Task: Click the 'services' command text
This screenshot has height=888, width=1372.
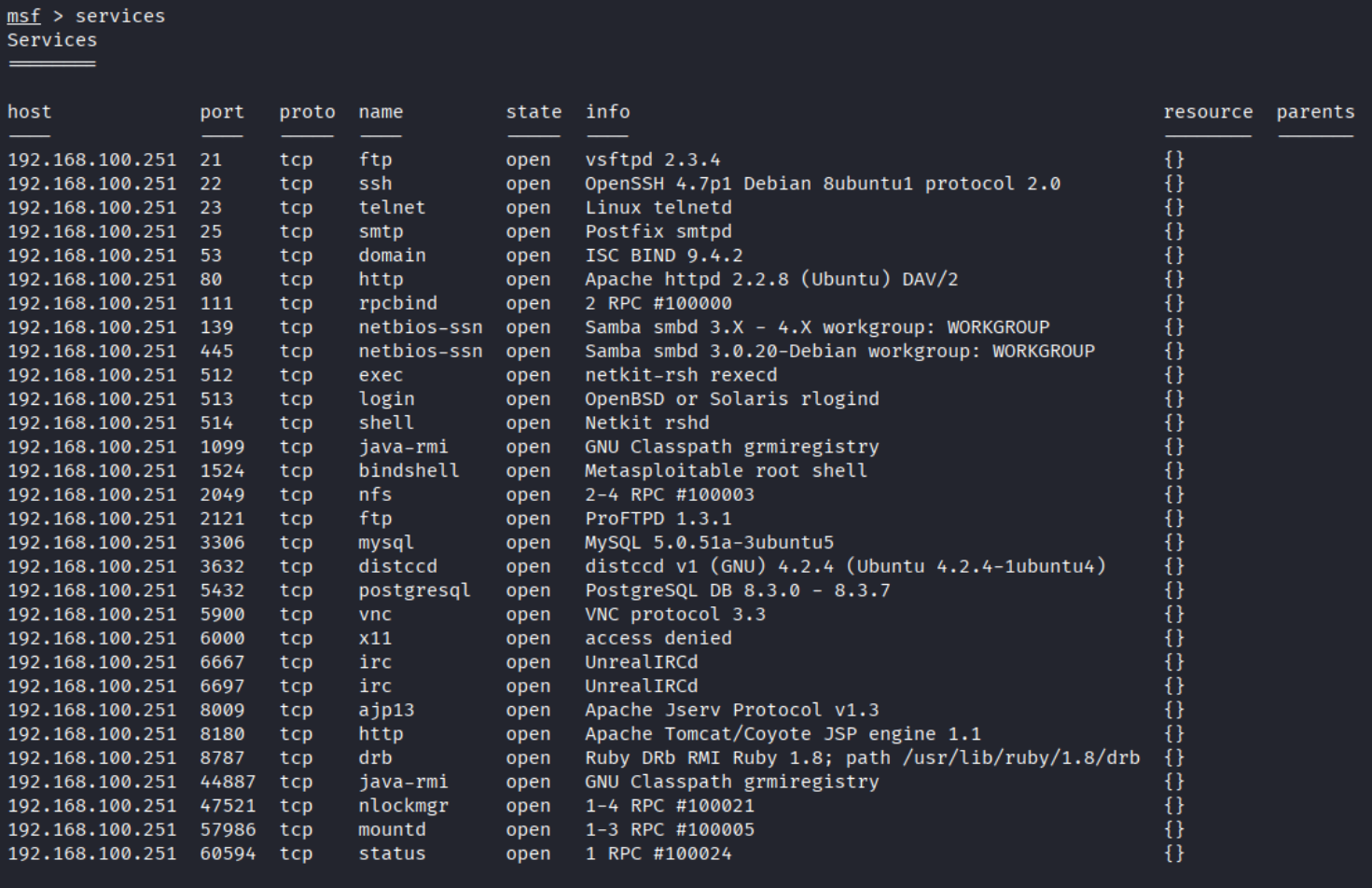Action: click(120, 16)
